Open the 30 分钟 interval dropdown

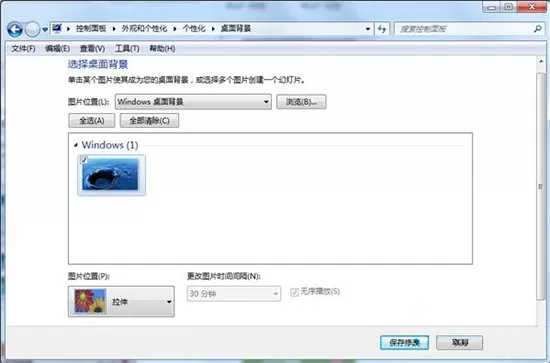[x=234, y=294]
